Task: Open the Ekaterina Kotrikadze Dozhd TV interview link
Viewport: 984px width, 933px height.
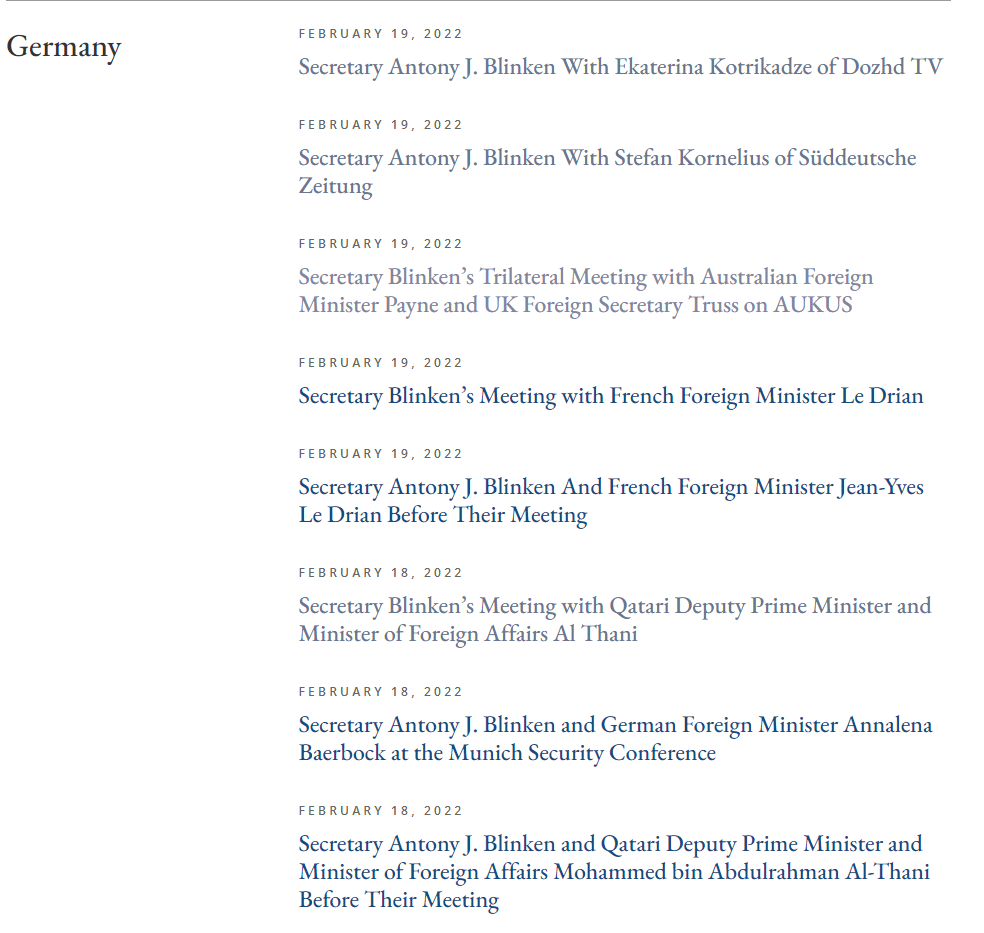Action: (x=620, y=67)
